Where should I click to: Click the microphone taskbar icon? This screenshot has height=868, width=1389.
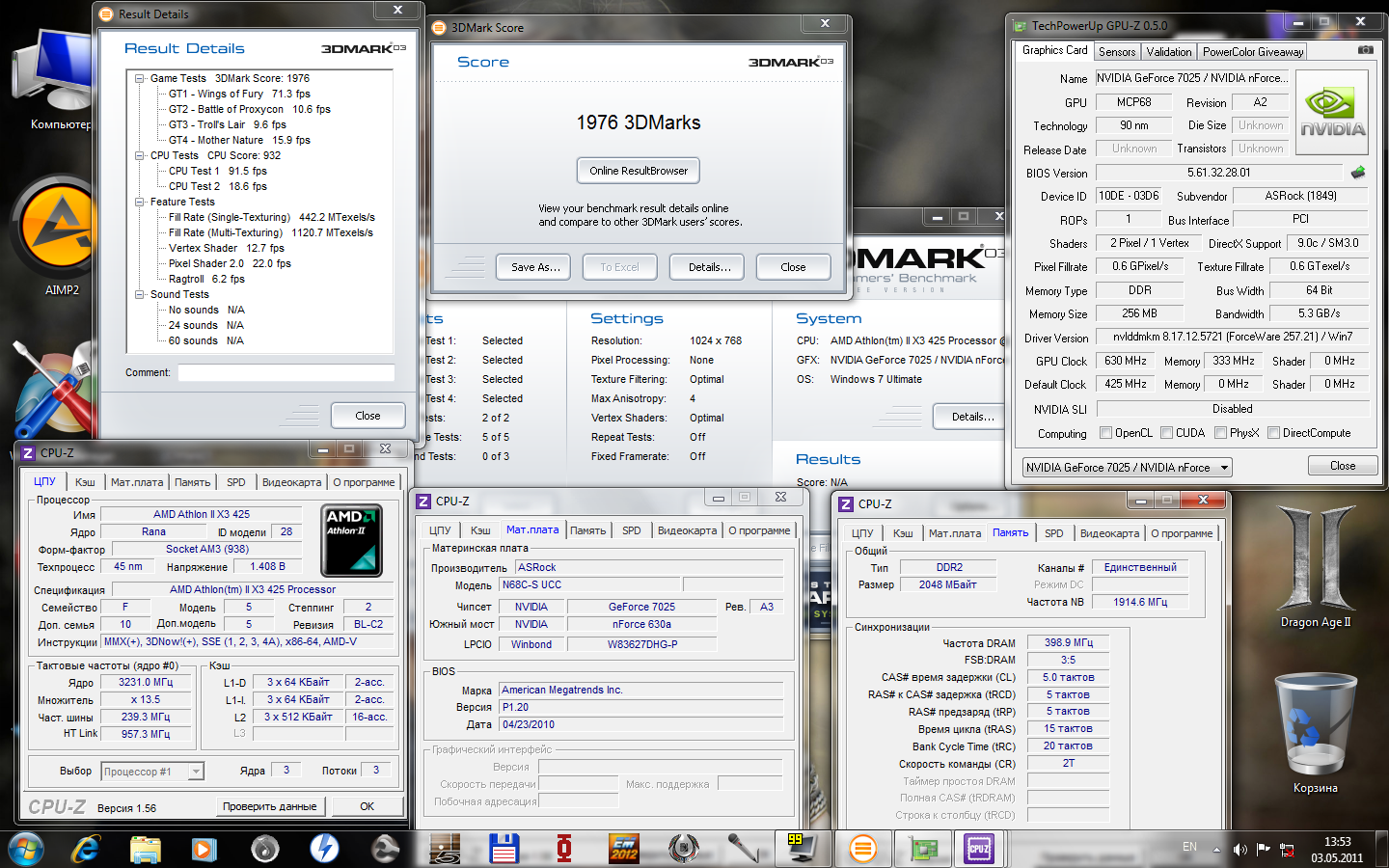click(743, 849)
